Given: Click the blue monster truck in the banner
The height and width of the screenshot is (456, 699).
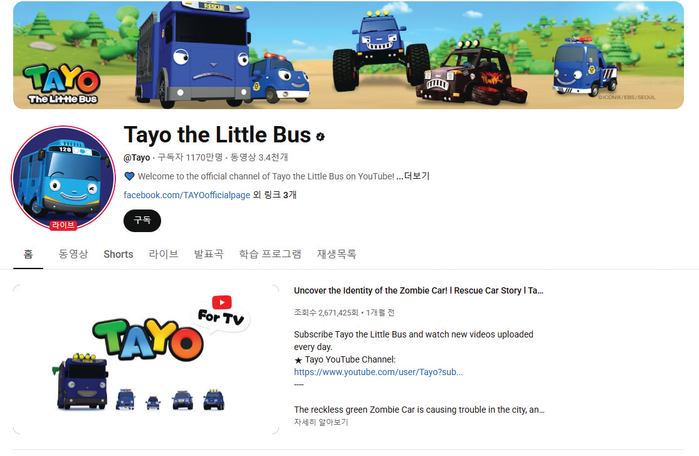Looking at the screenshot, I should pyautogui.click(x=380, y=51).
